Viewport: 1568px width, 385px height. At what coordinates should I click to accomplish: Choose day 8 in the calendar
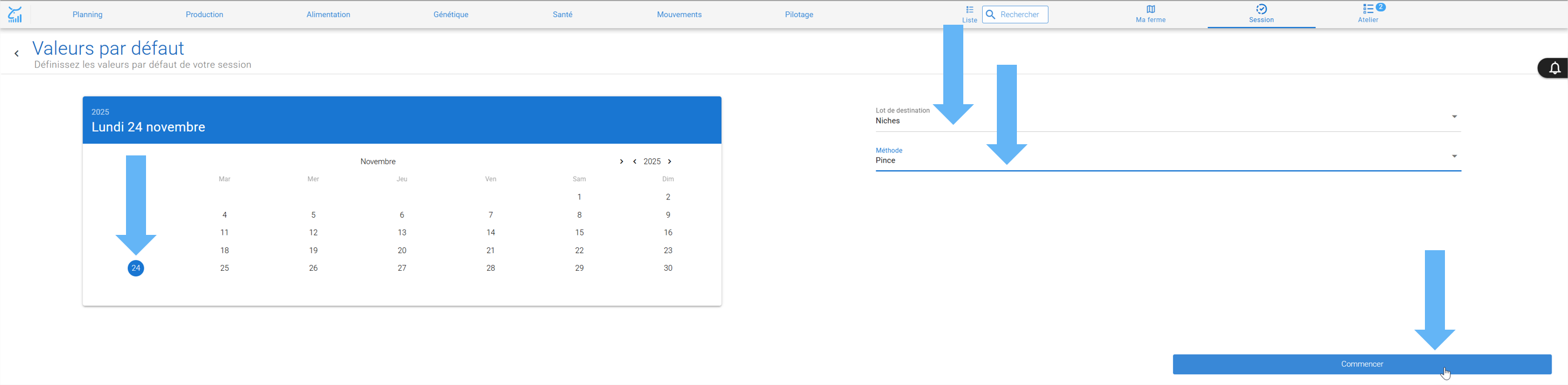[x=579, y=215]
